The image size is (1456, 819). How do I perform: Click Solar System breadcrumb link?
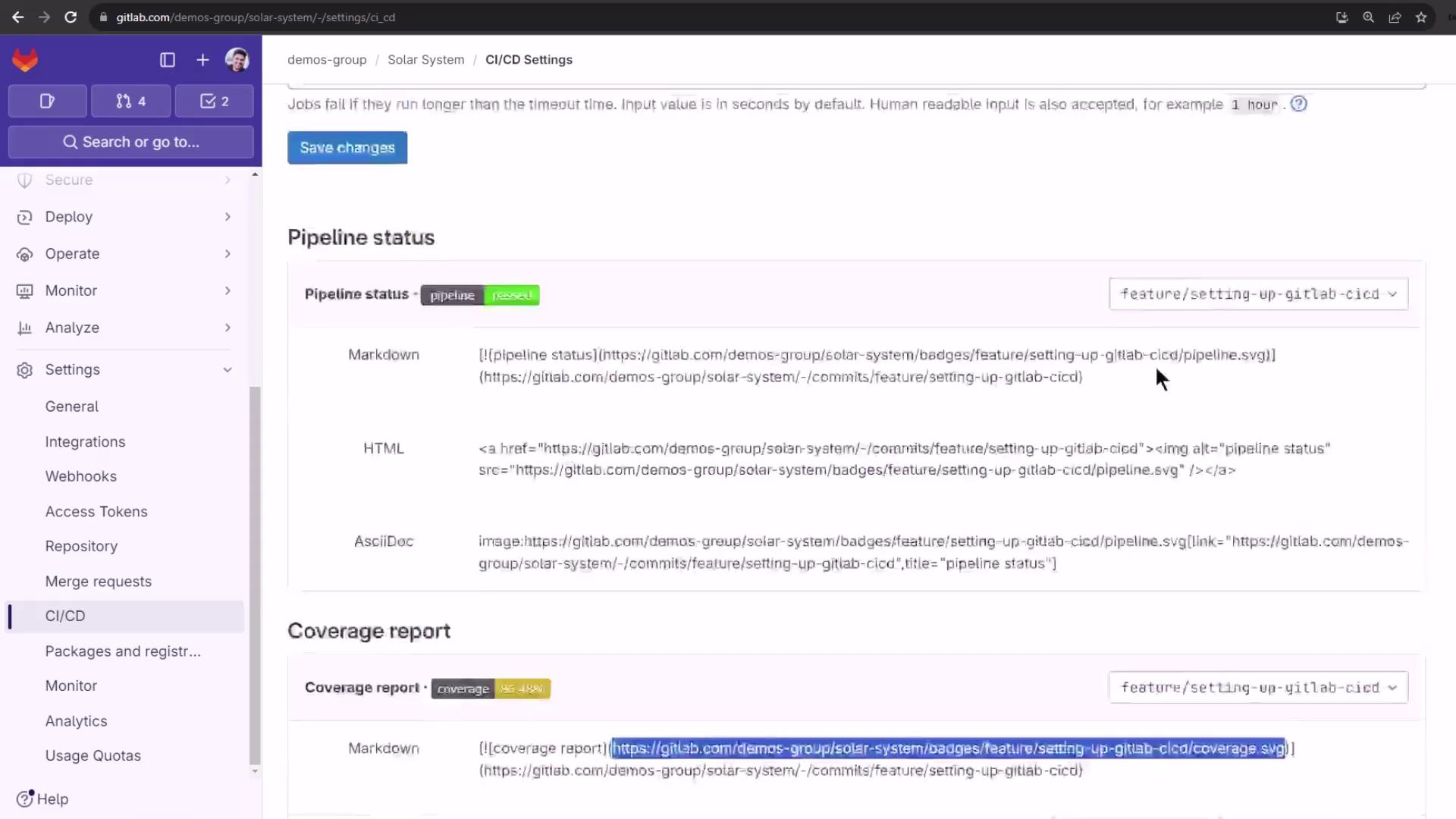[x=425, y=60]
